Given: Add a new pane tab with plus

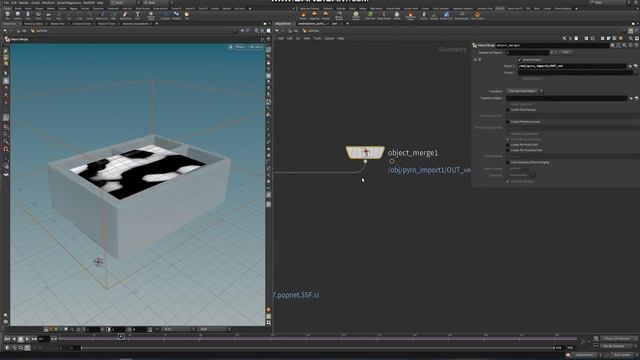Looking at the screenshot, I should coord(347,24).
